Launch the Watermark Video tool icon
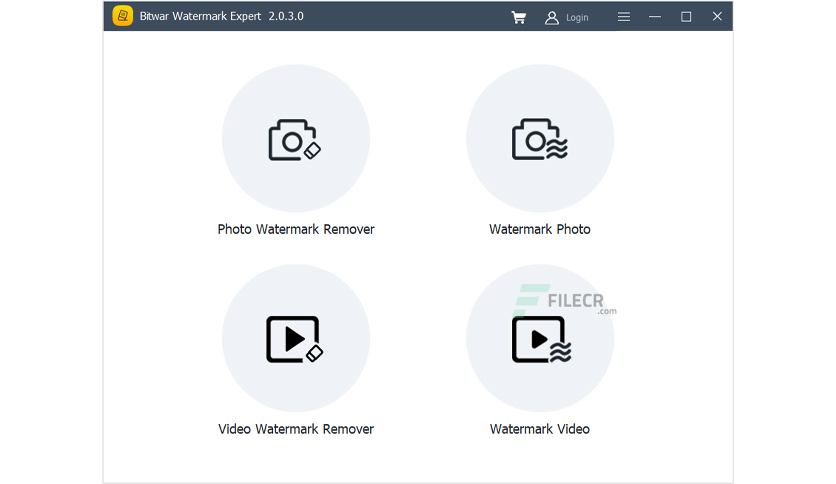 click(540, 338)
